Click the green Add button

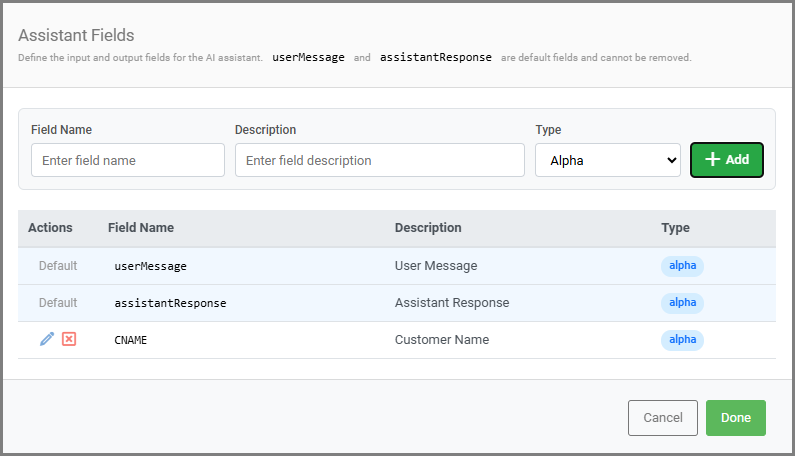727,160
